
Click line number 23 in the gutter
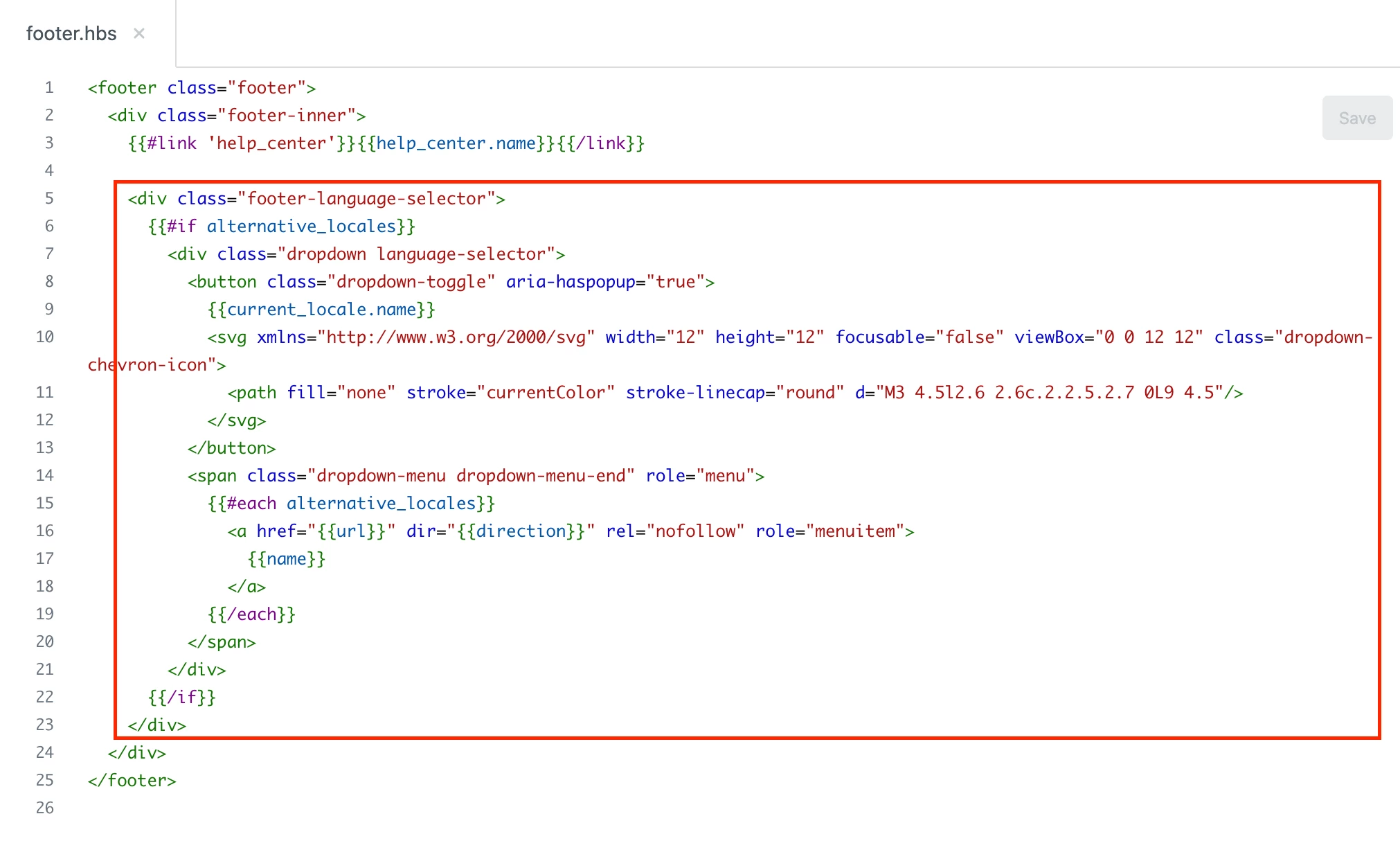pyautogui.click(x=45, y=725)
